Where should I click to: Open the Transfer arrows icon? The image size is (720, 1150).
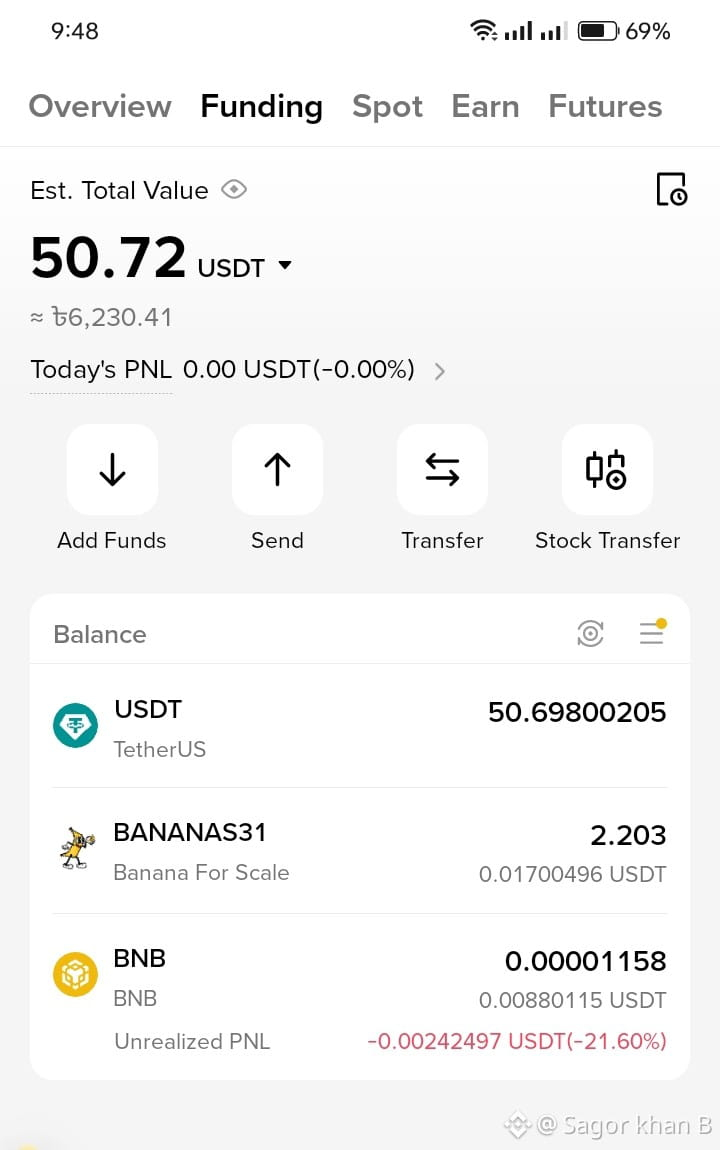tap(442, 469)
